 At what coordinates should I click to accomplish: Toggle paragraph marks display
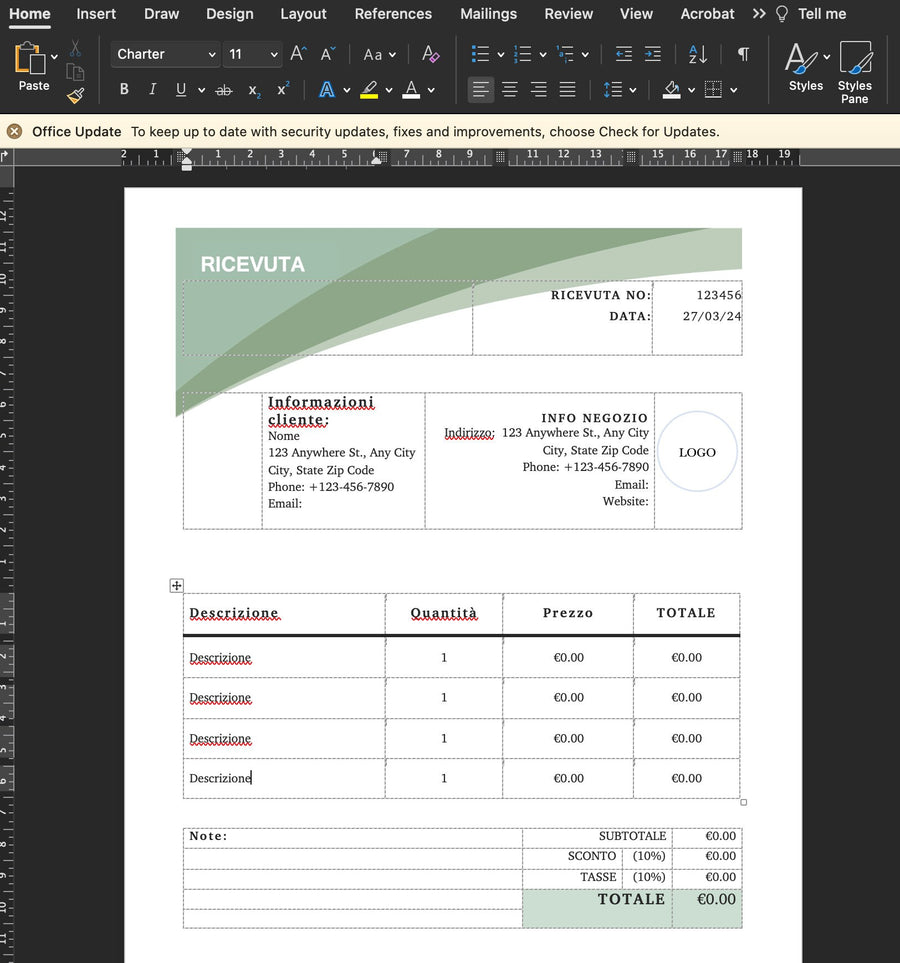743,54
